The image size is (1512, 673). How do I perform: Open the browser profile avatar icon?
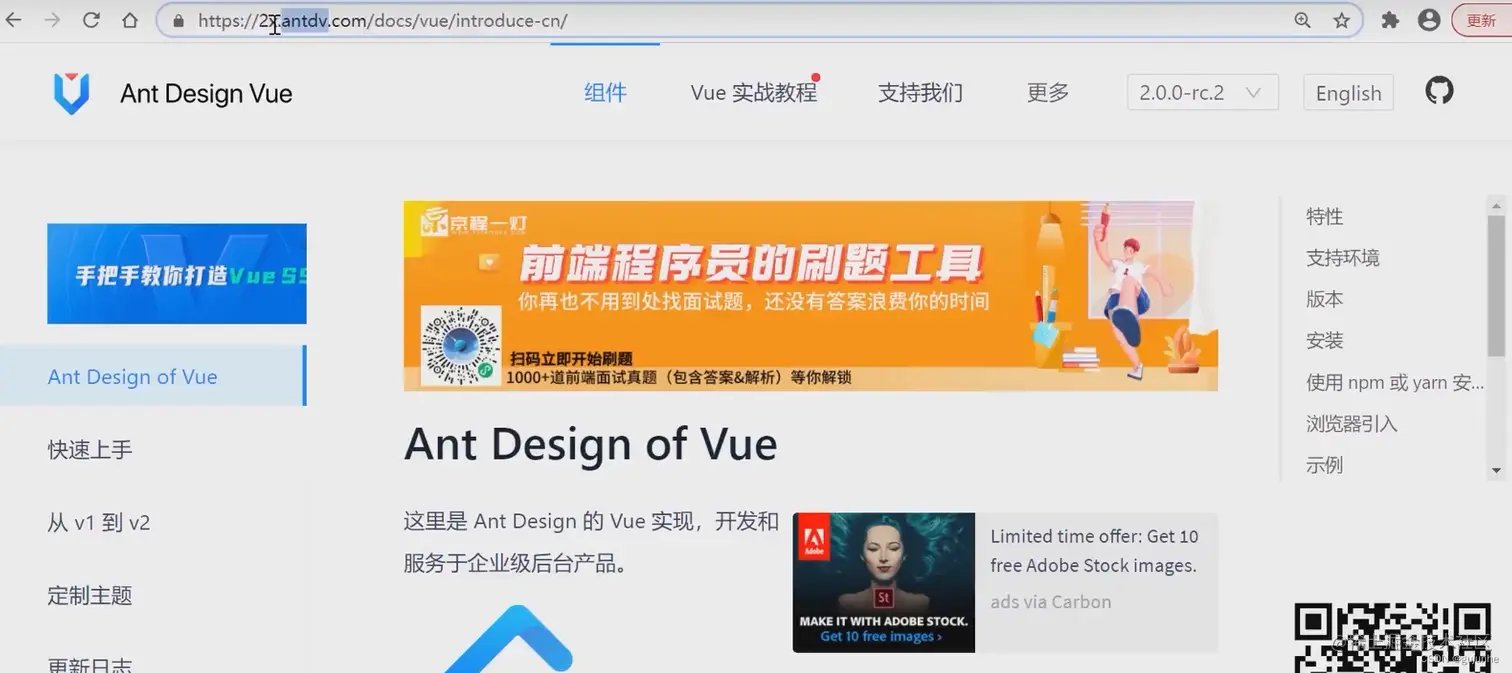pyautogui.click(x=1429, y=20)
